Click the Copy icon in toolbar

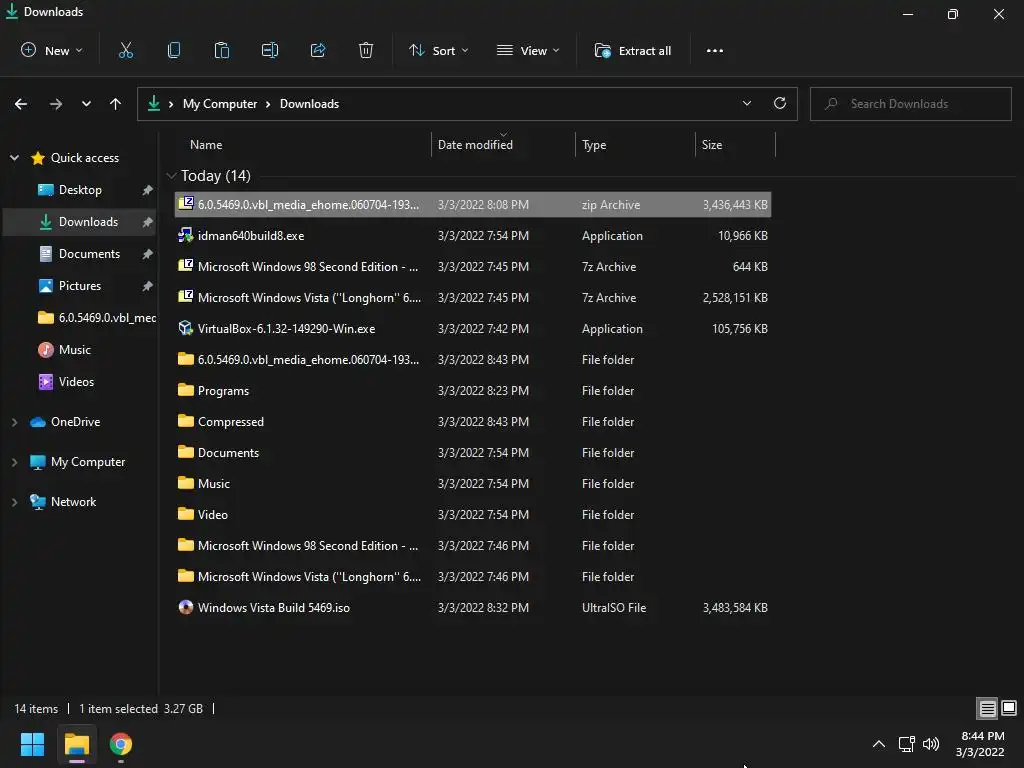point(174,50)
